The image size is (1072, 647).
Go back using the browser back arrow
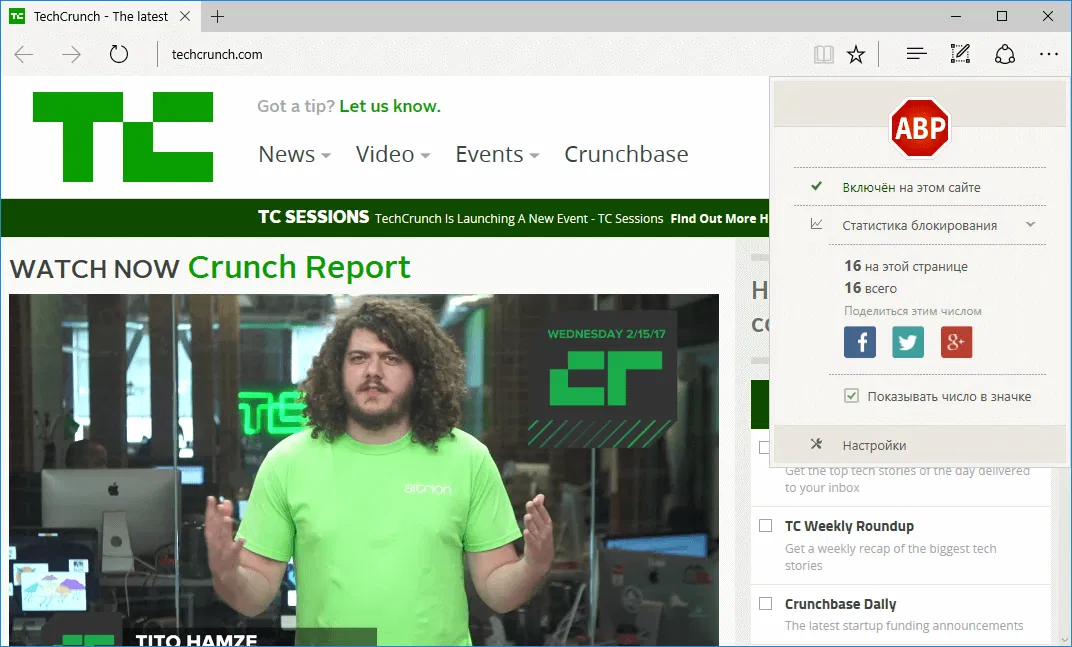(x=24, y=54)
